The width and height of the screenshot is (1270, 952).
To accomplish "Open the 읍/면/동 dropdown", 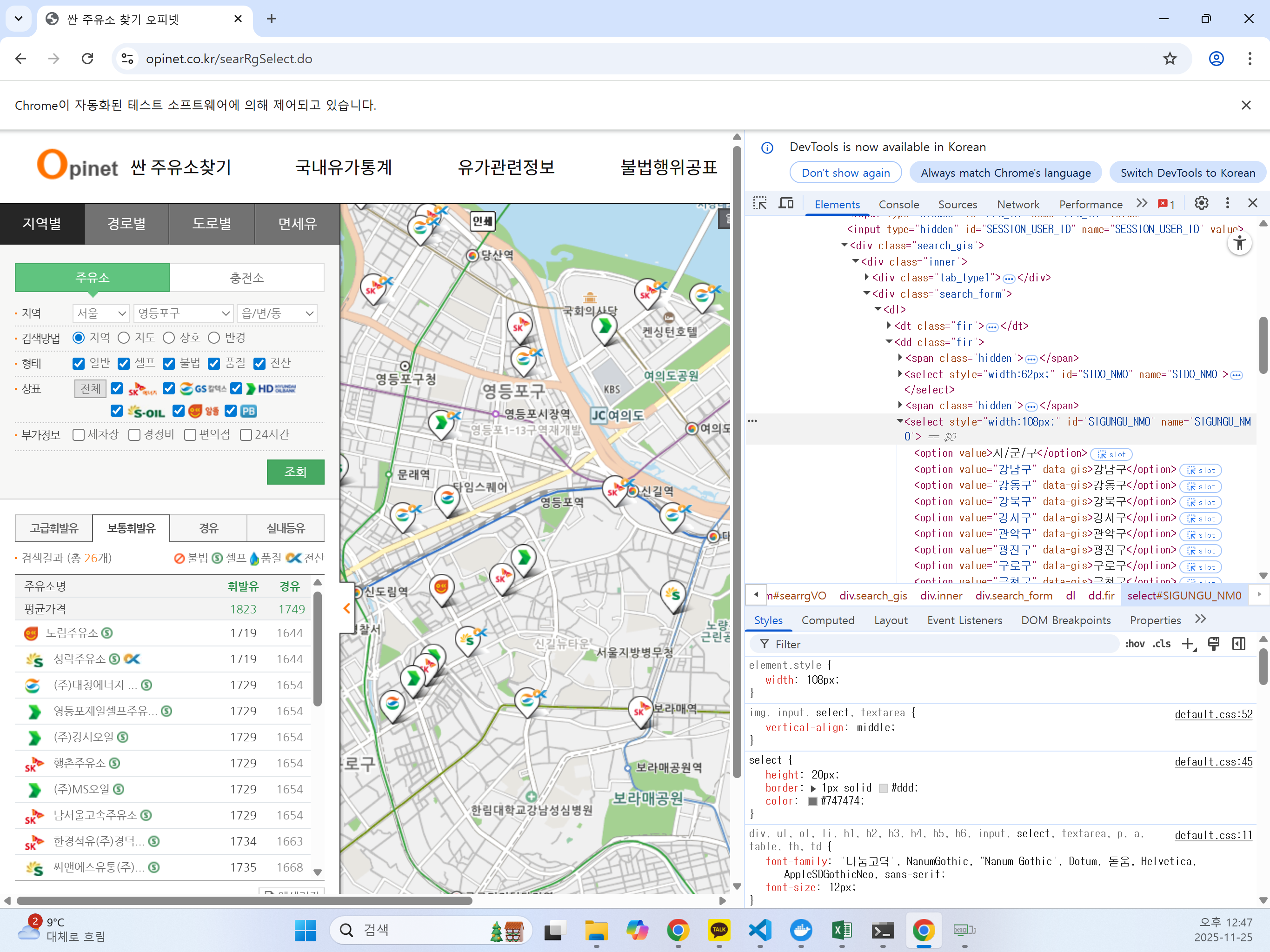I will [x=277, y=313].
